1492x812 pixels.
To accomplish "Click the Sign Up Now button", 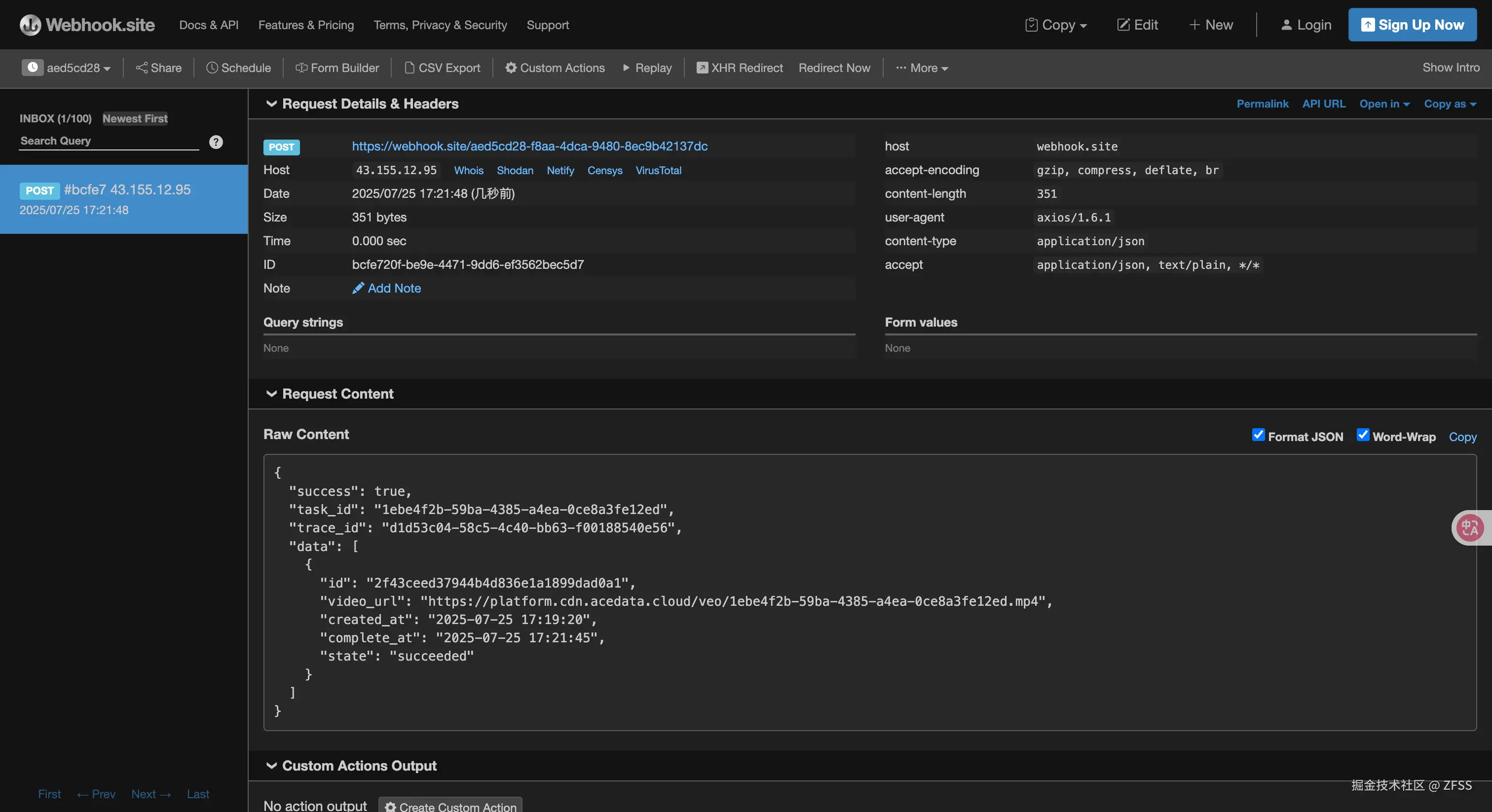I will point(1412,25).
